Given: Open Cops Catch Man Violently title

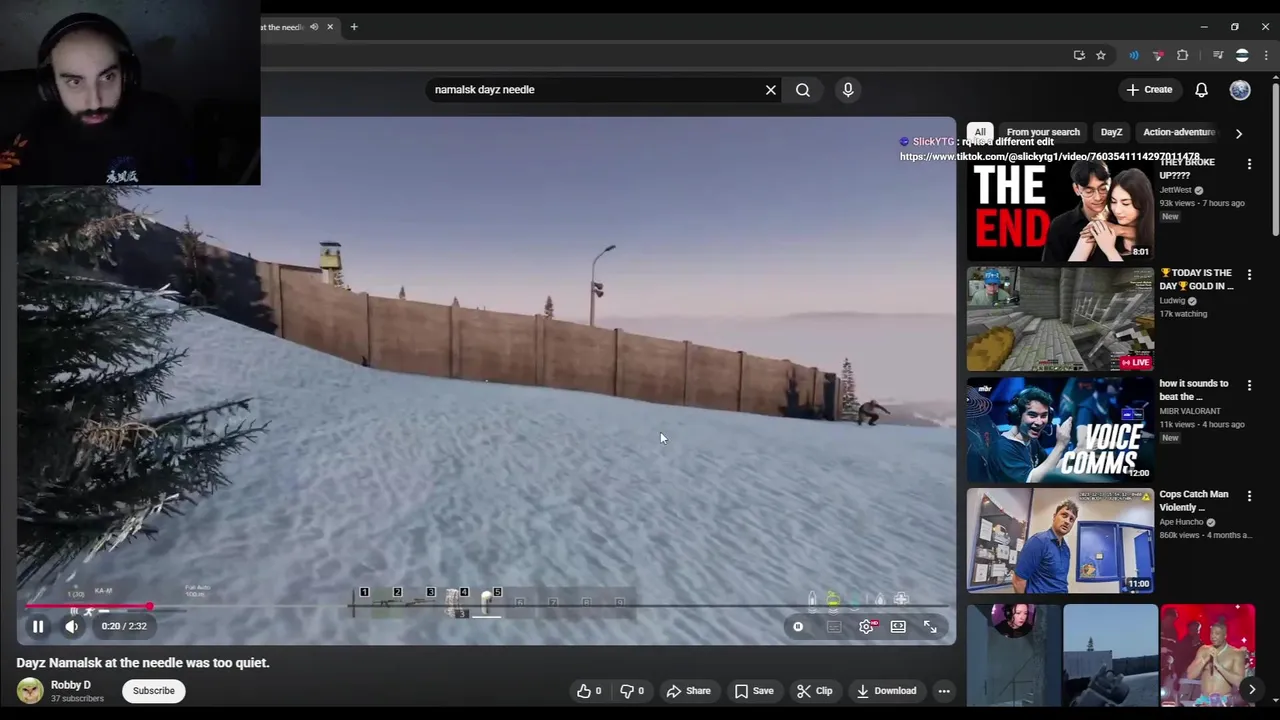Looking at the screenshot, I should pos(1194,501).
